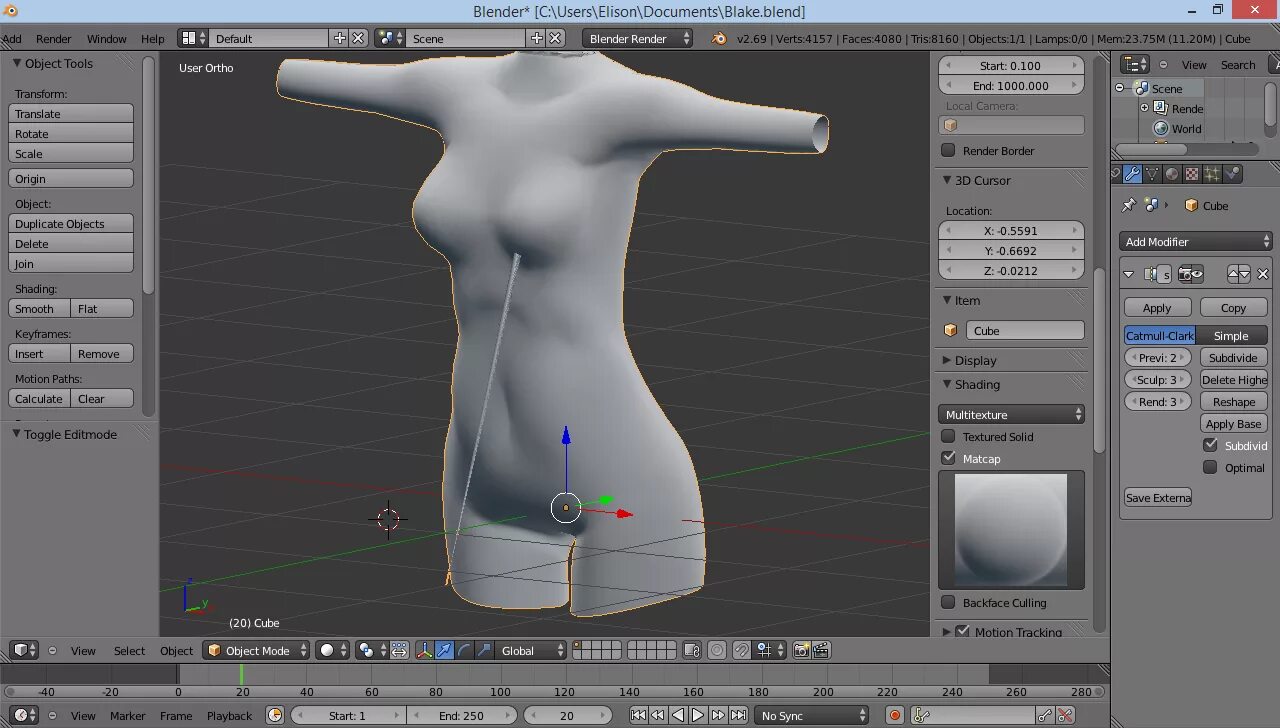Uncheck the Matcap checkbox

[949, 458]
